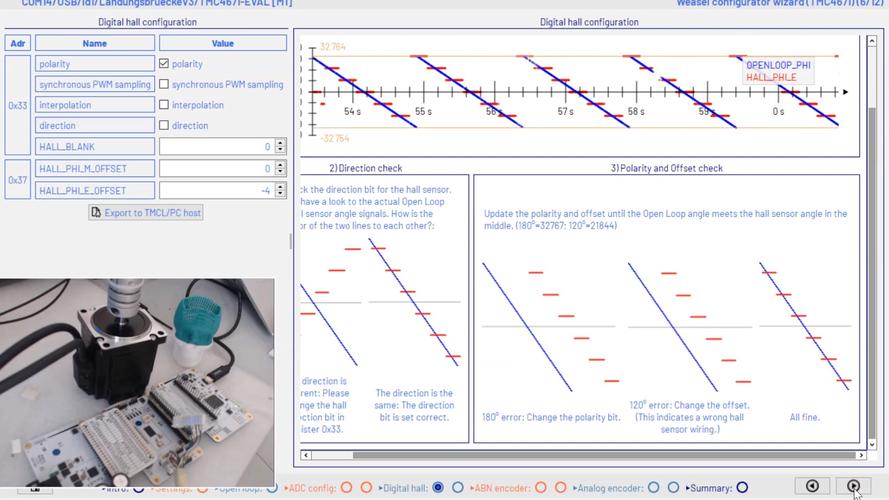The height and width of the screenshot is (500, 889).
Task: Enable synchronous PWM sampling checkbox
Action: tap(164, 84)
